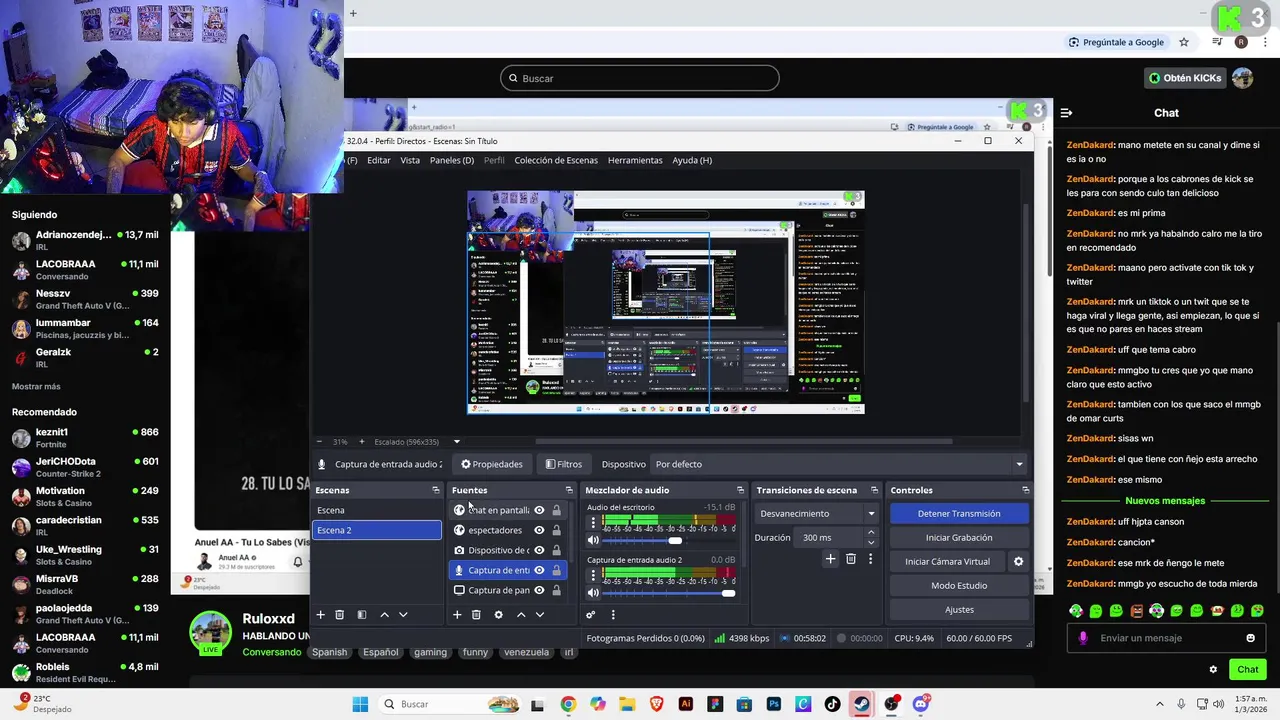
Task: Open Kick chat settings gear icon
Action: pyautogui.click(x=1213, y=670)
